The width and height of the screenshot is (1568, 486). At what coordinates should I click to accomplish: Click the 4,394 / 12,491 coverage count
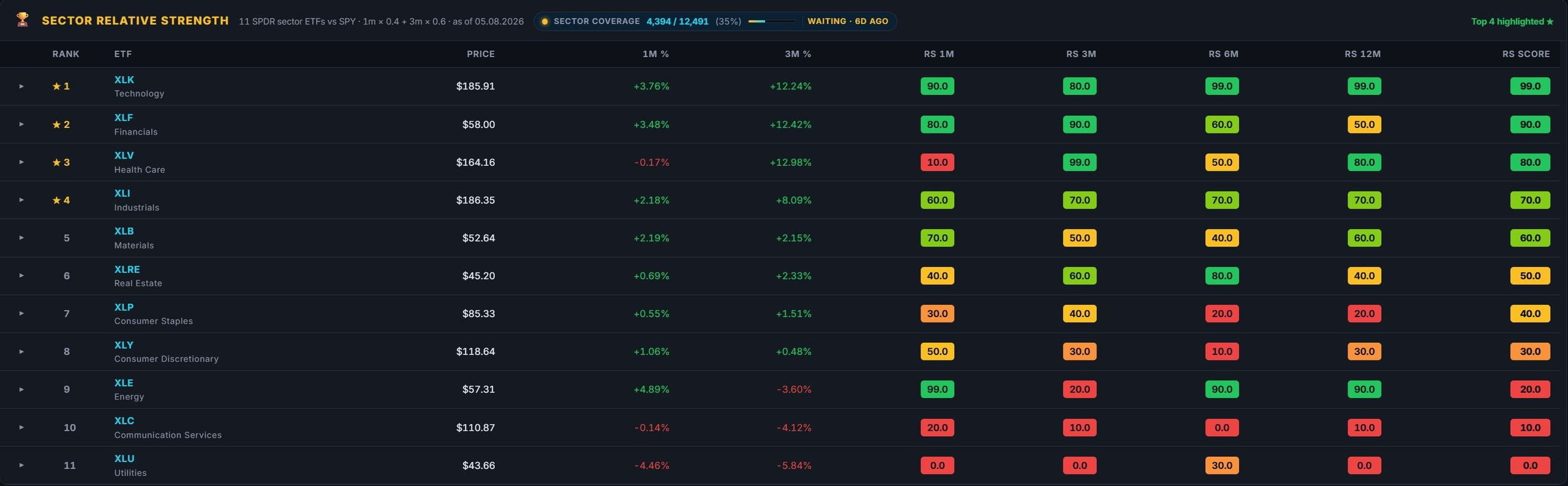tap(677, 21)
